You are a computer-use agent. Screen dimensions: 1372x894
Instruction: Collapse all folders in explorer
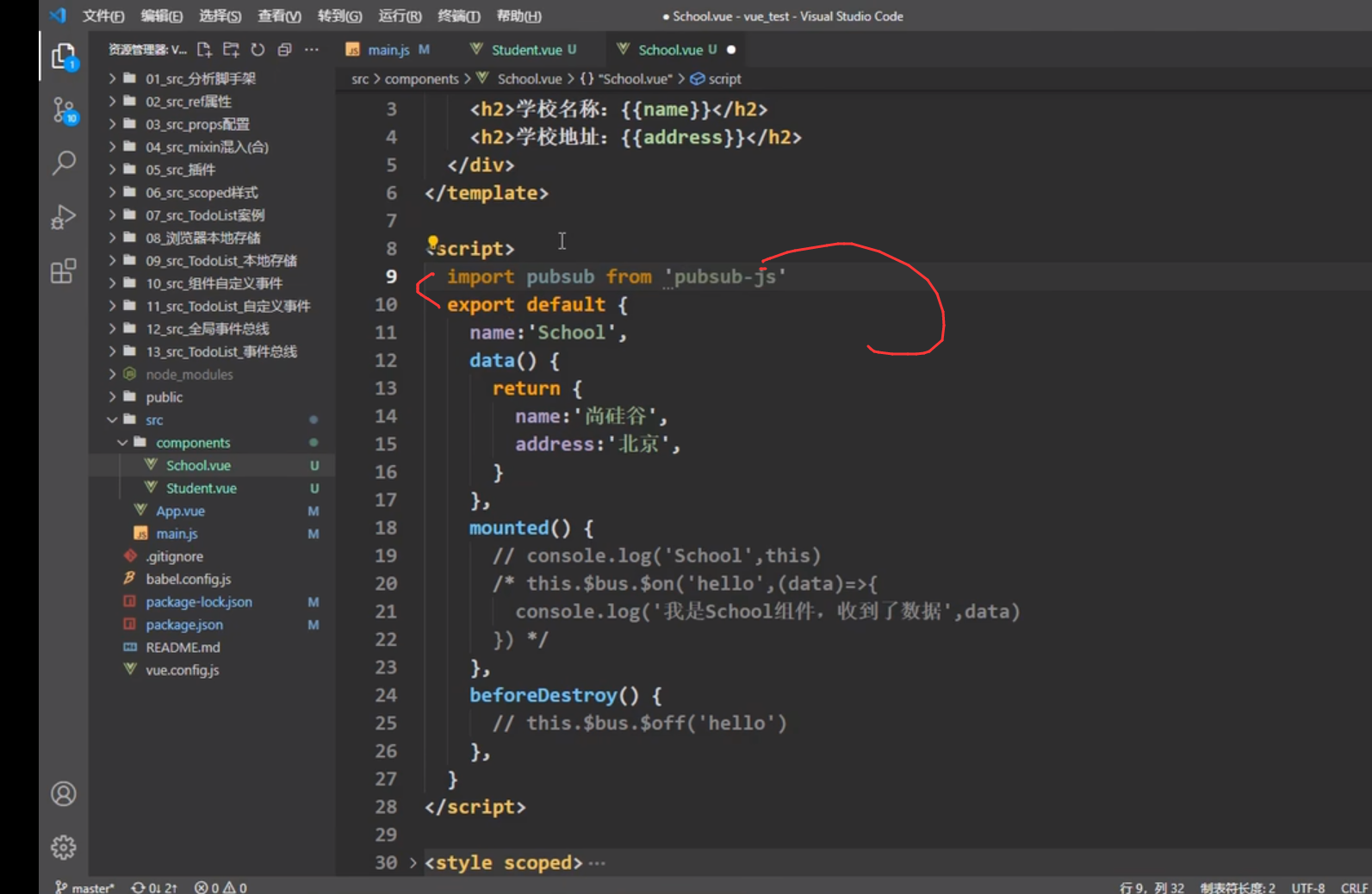click(x=284, y=50)
